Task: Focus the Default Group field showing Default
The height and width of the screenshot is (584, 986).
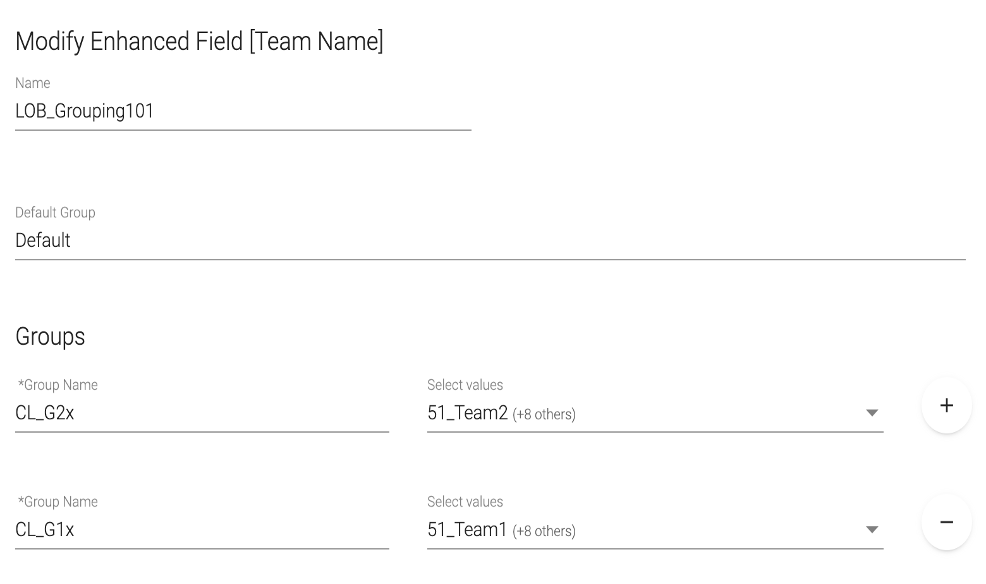Action: click(x=490, y=241)
